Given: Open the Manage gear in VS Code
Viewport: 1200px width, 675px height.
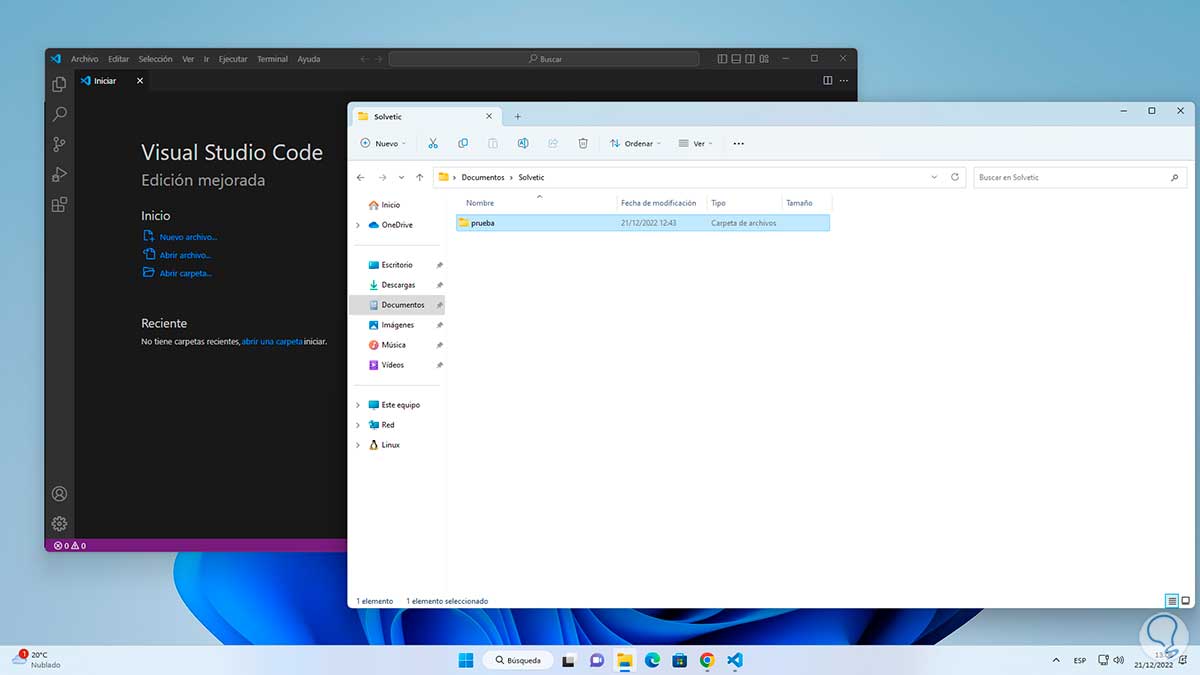Looking at the screenshot, I should click(x=59, y=523).
